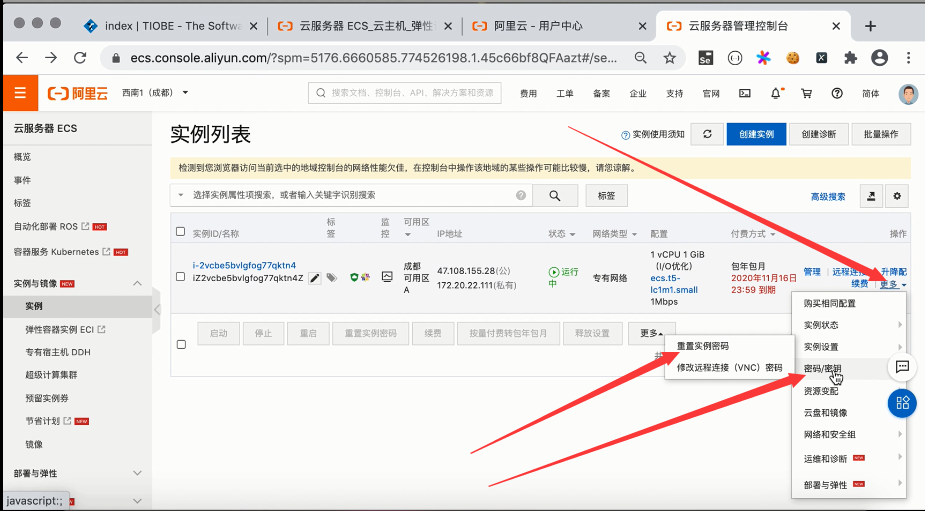Open 概览 in the sidebar
The height and width of the screenshot is (511, 925).
click(x=22, y=157)
